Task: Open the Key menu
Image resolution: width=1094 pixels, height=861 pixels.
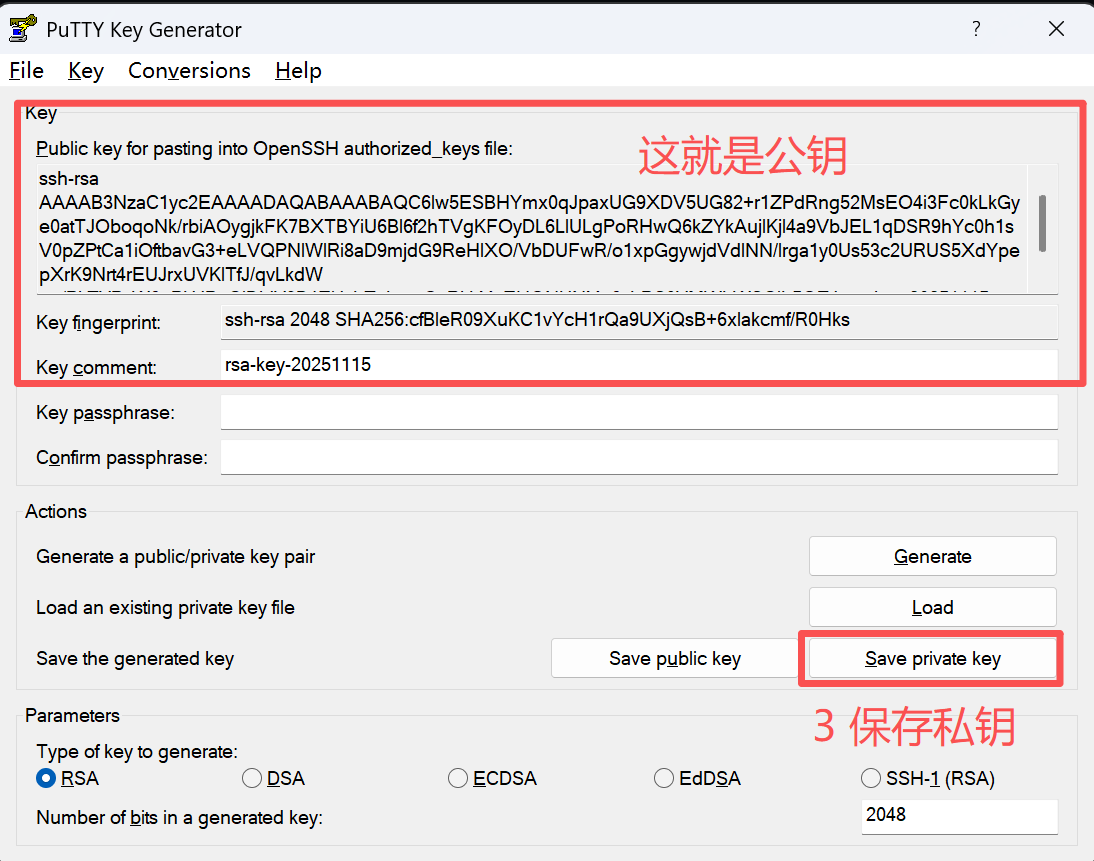Action: click(x=86, y=71)
